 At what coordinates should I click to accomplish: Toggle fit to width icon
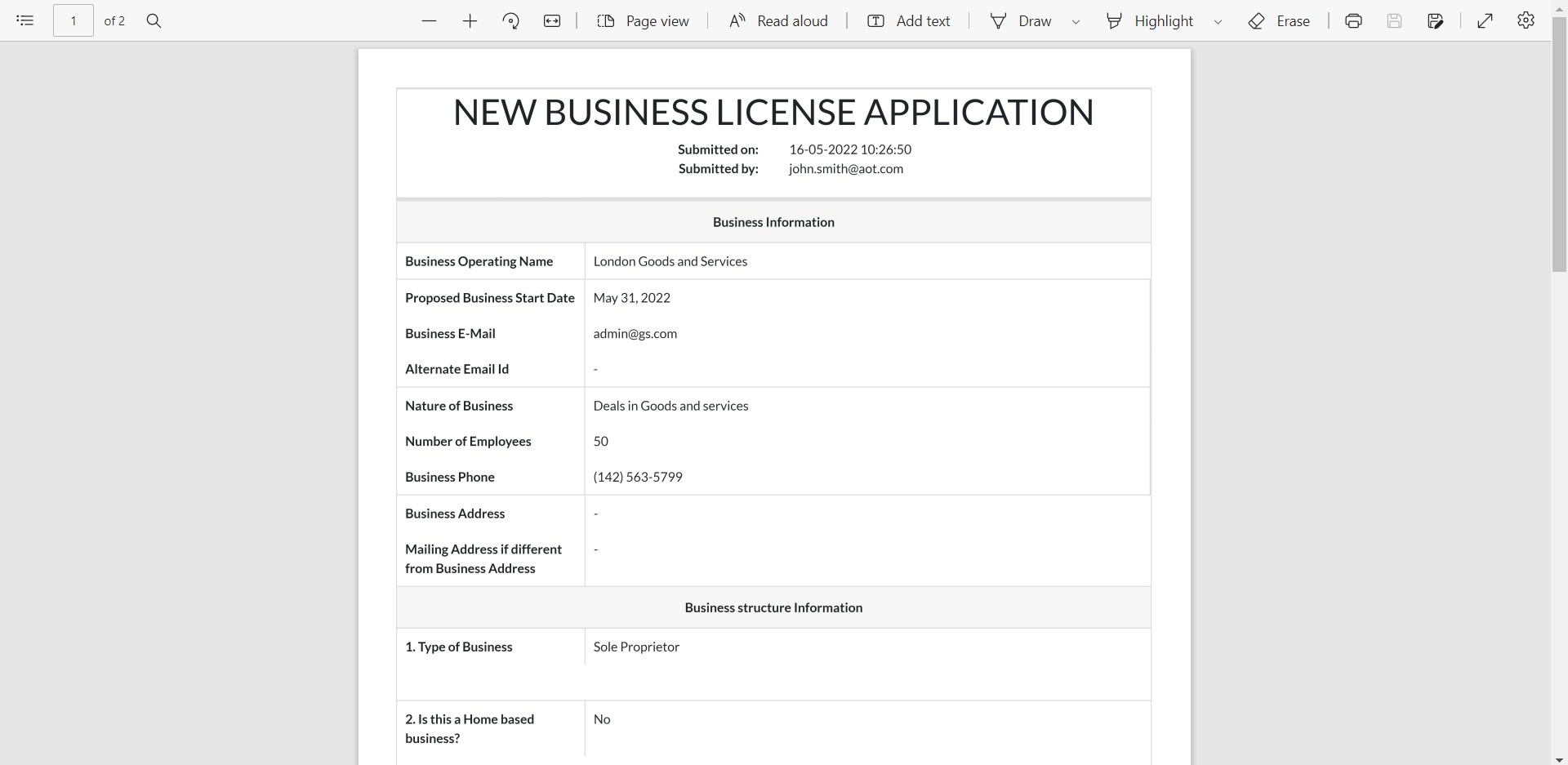(x=552, y=21)
